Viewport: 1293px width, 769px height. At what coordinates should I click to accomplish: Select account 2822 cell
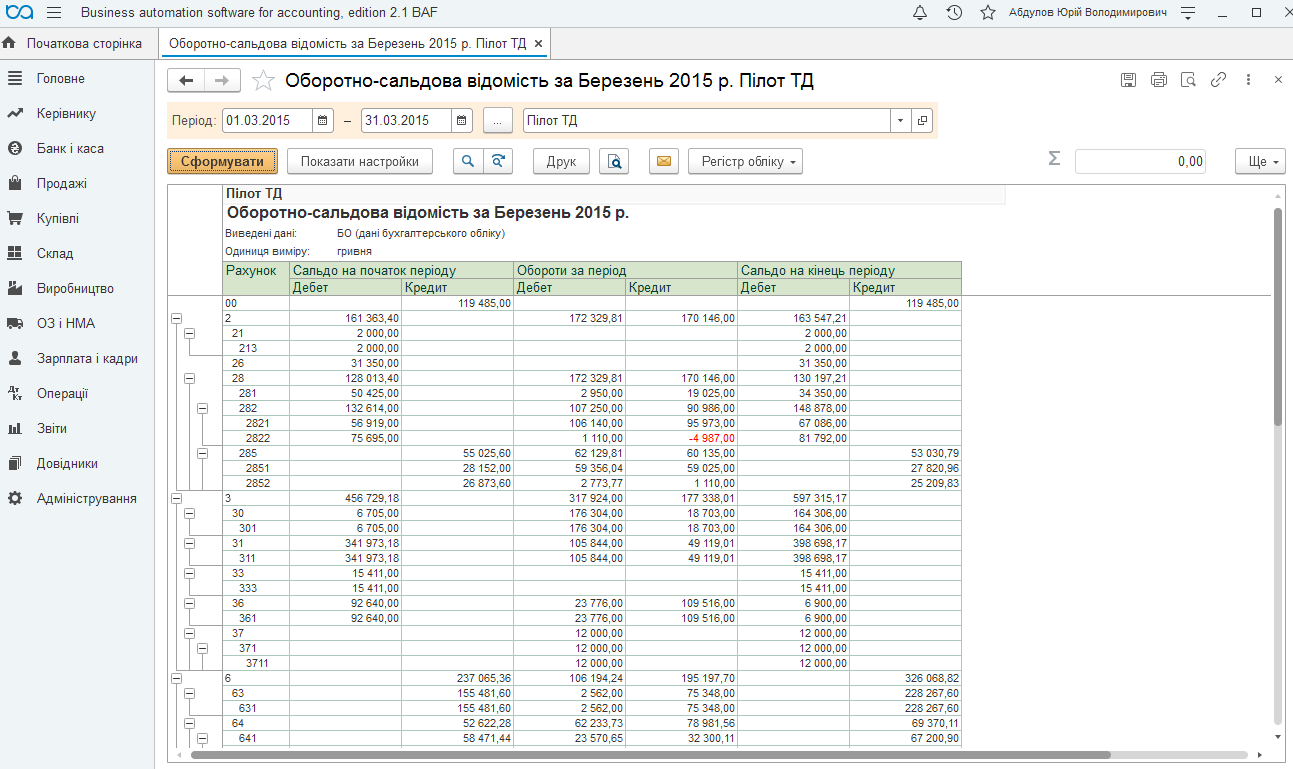256,438
